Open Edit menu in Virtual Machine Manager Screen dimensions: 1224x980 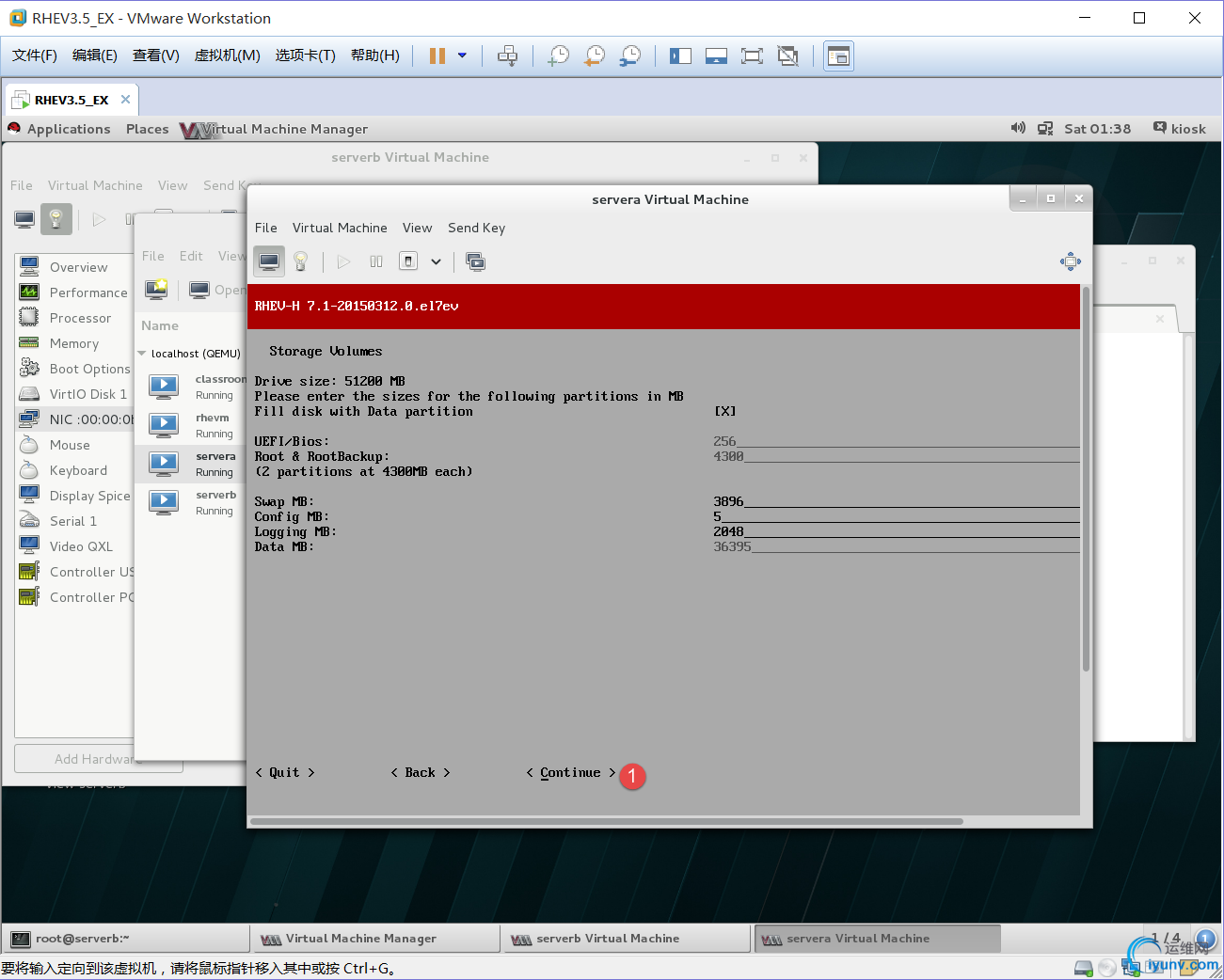point(191,256)
